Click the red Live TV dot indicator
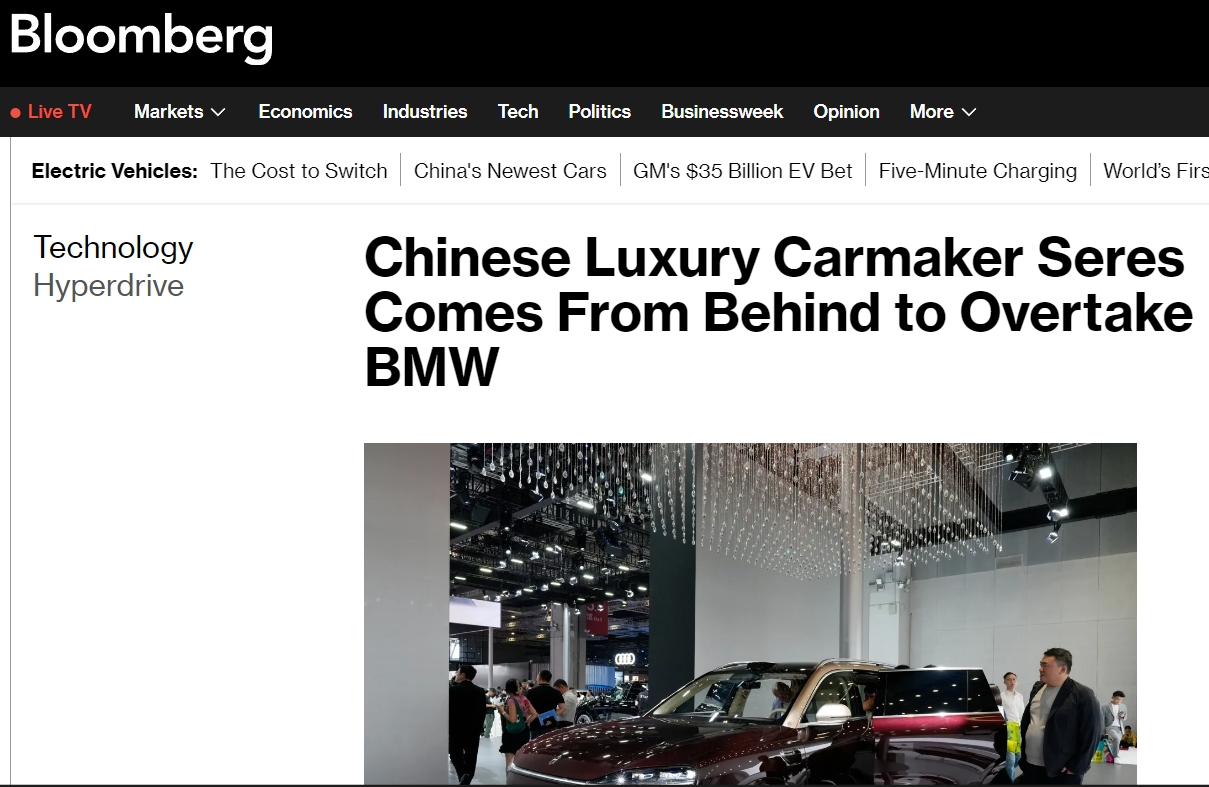 coord(15,113)
